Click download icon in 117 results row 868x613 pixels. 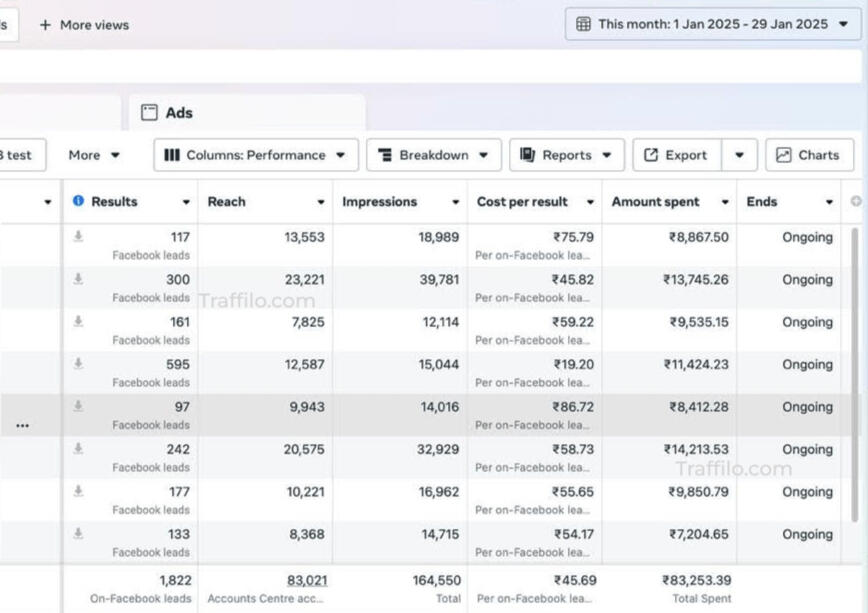tap(78, 237)
